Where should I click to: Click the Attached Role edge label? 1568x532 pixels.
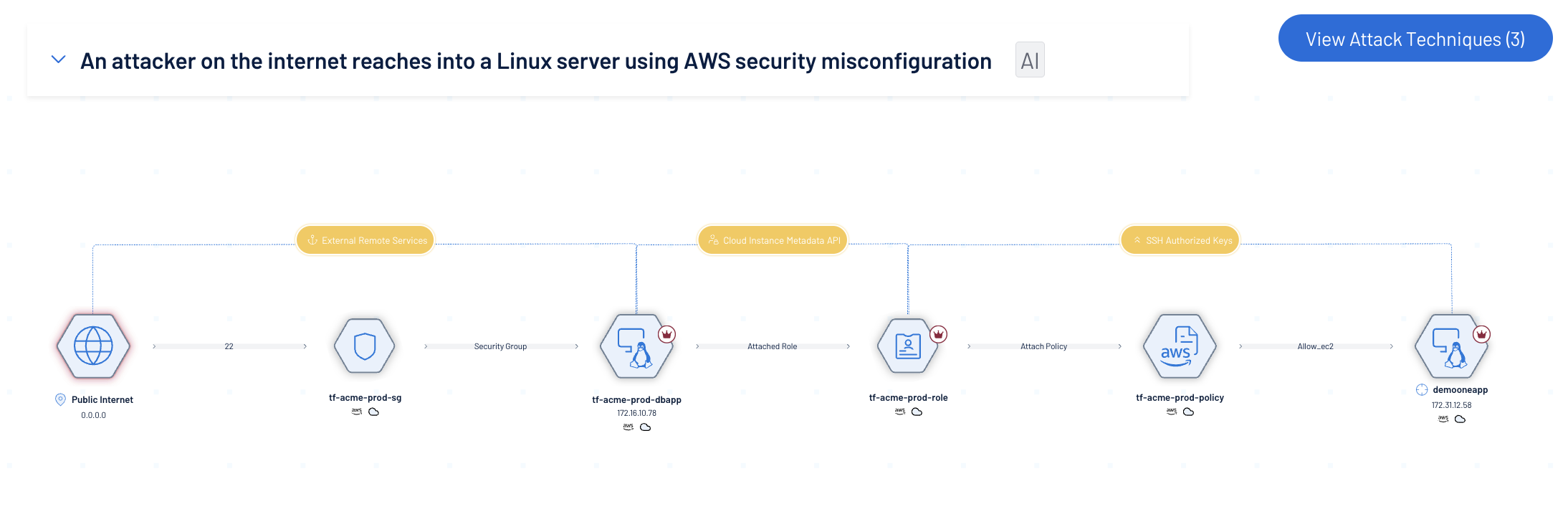coord(772,346)
